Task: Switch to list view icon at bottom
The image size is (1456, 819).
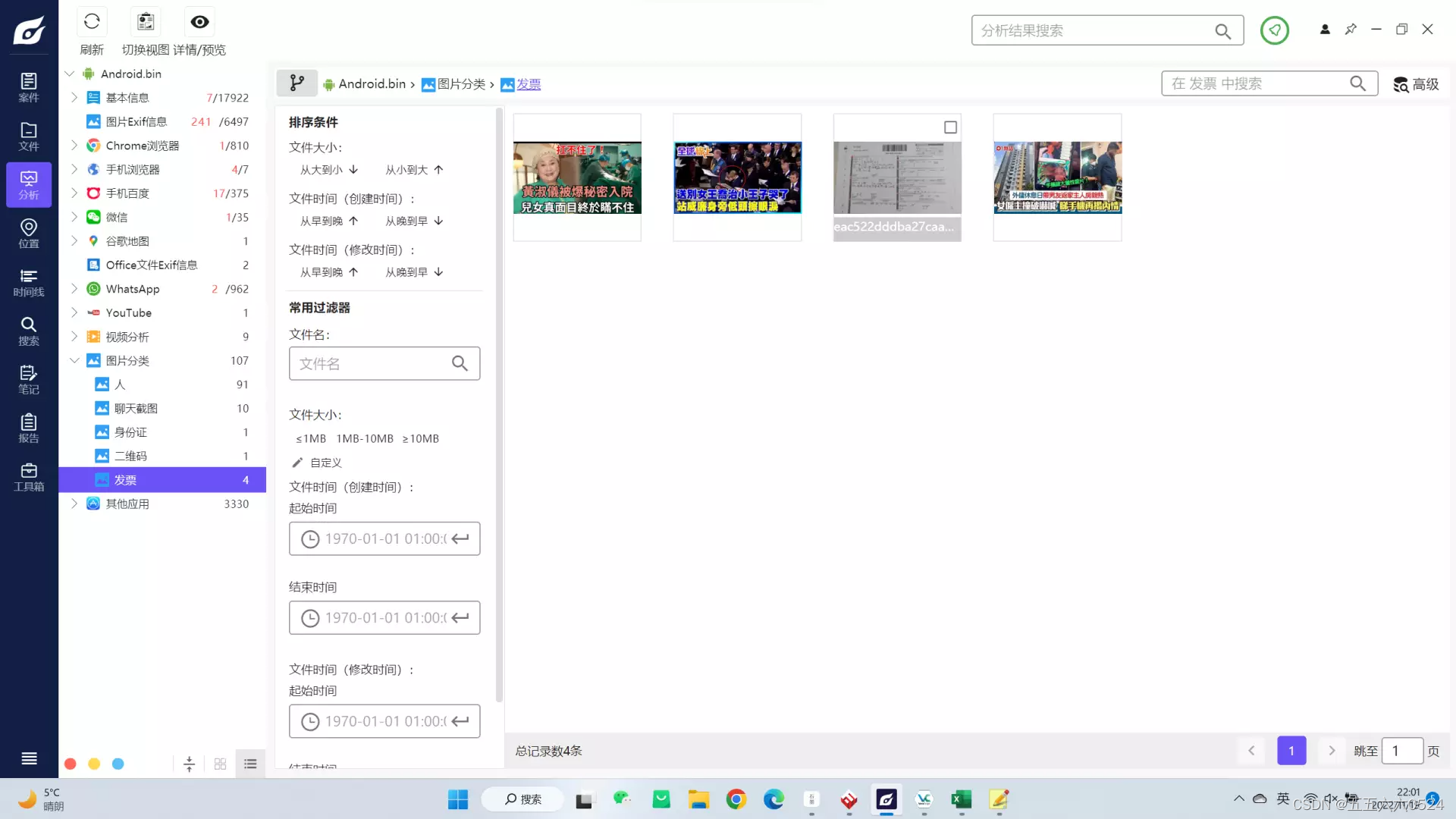Action: click(250, 764)
